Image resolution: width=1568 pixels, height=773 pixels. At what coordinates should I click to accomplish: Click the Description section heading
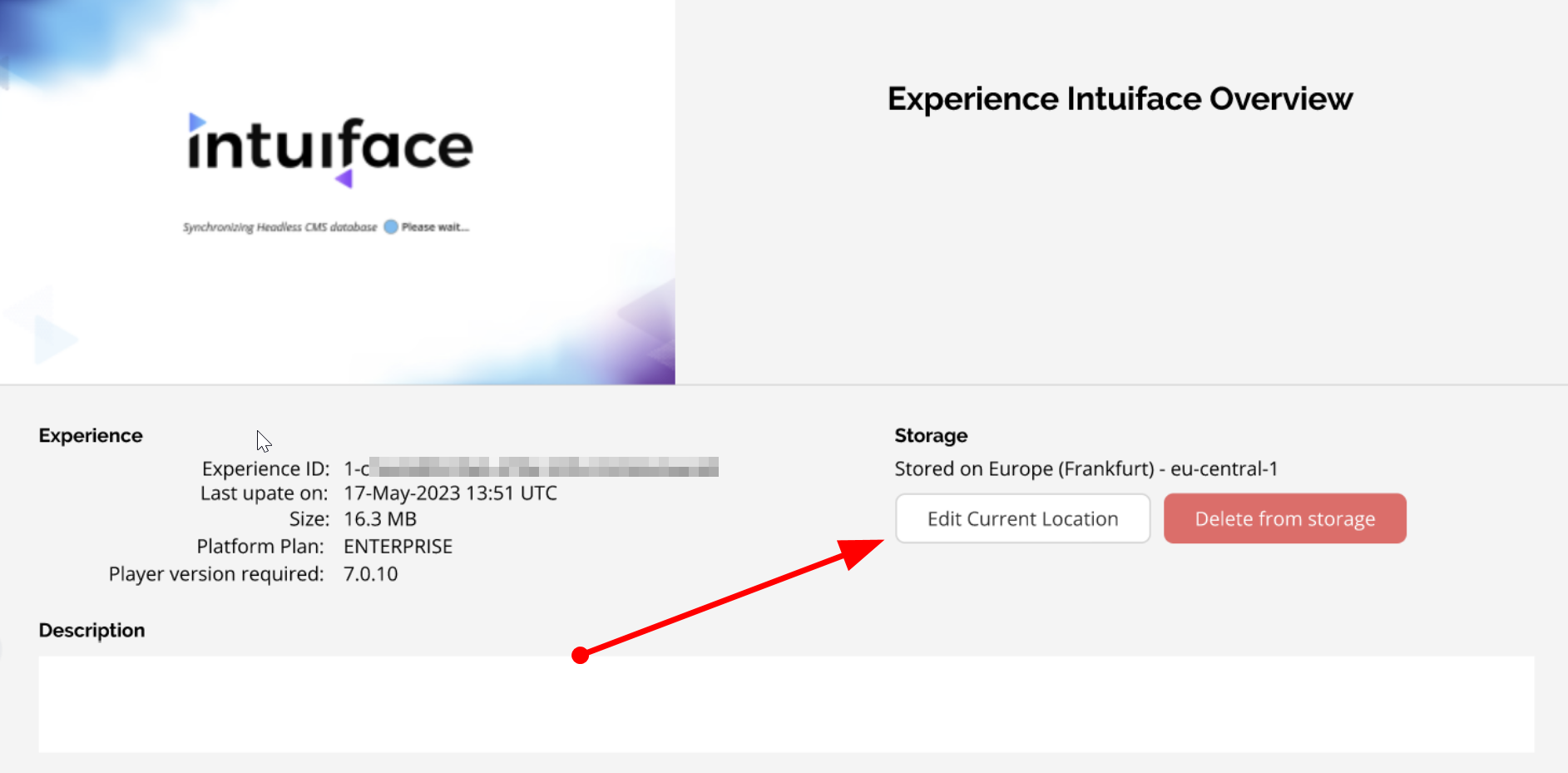coord(92,630)
